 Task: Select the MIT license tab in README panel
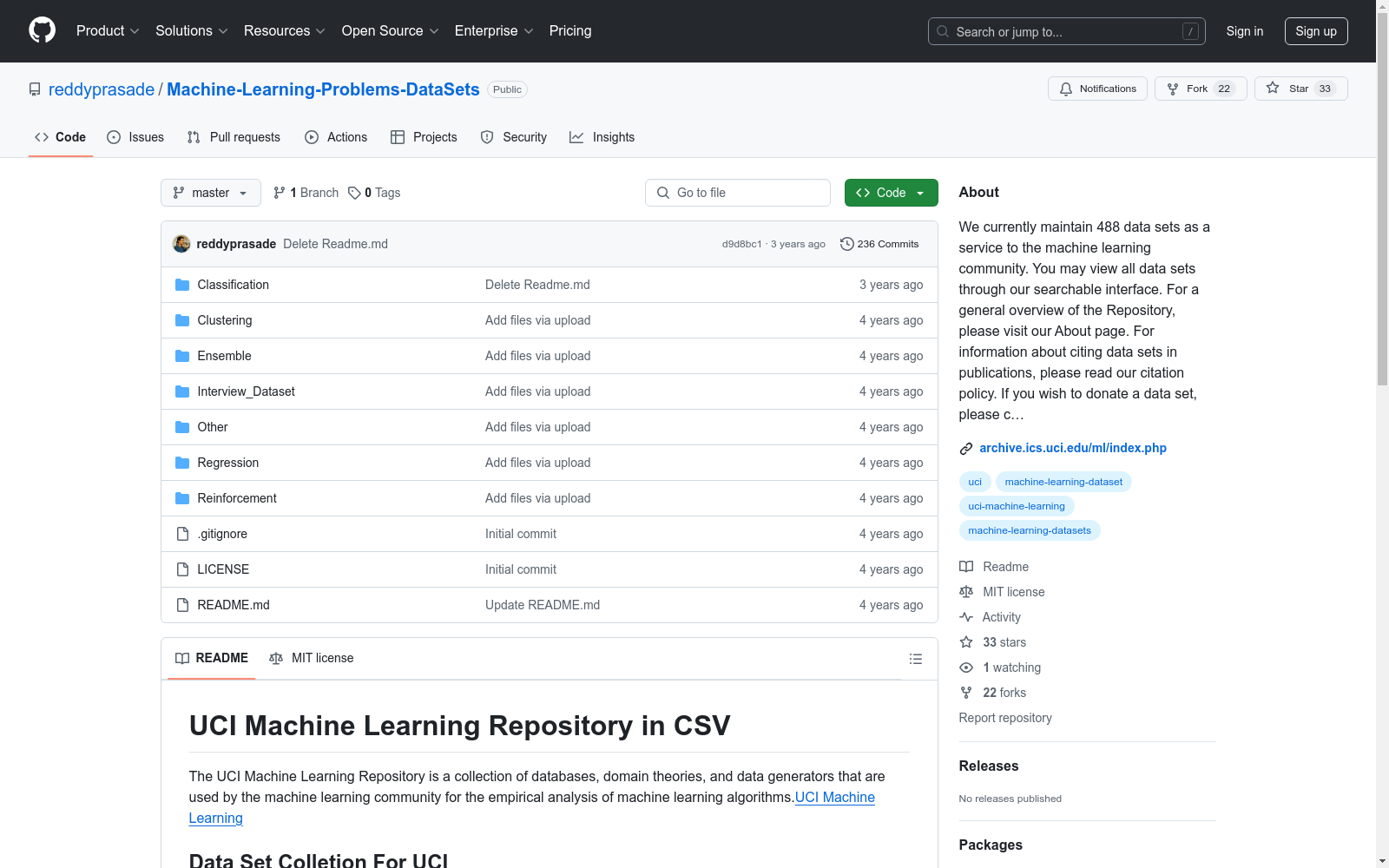(312, 658)
